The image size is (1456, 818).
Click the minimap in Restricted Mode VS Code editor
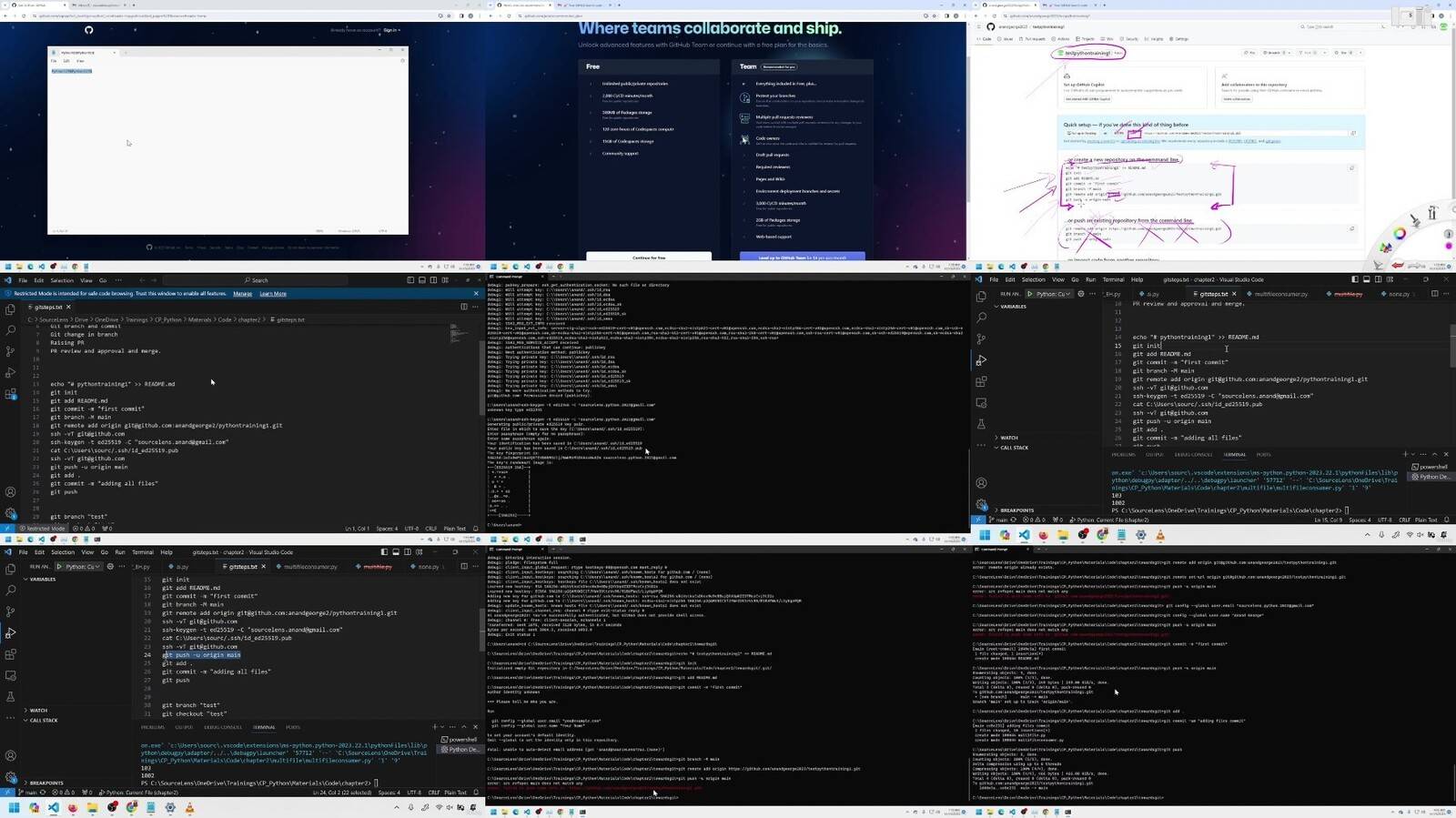[x=461, y=334]
